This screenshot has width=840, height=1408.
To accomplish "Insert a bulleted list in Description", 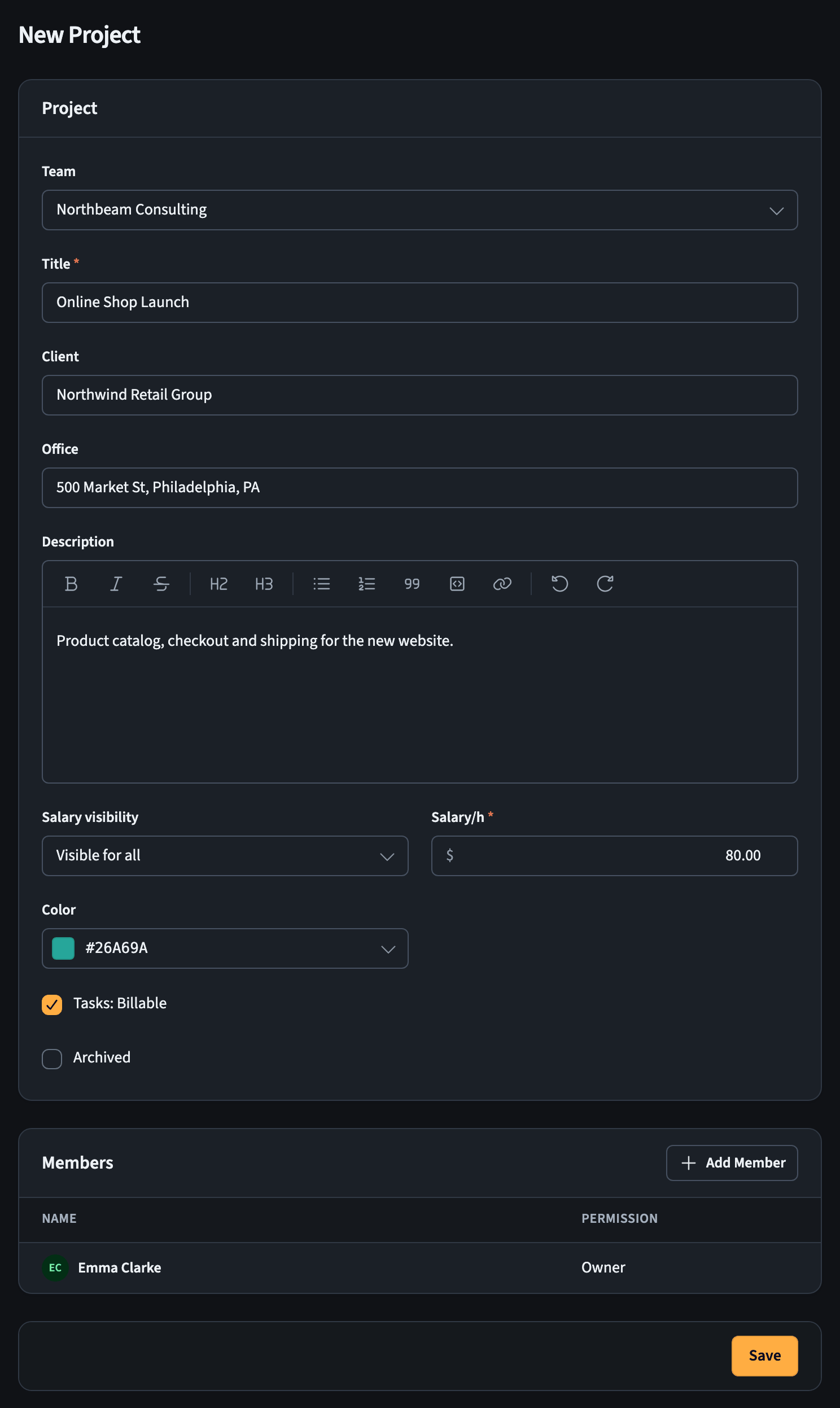I will pos(322,583).
